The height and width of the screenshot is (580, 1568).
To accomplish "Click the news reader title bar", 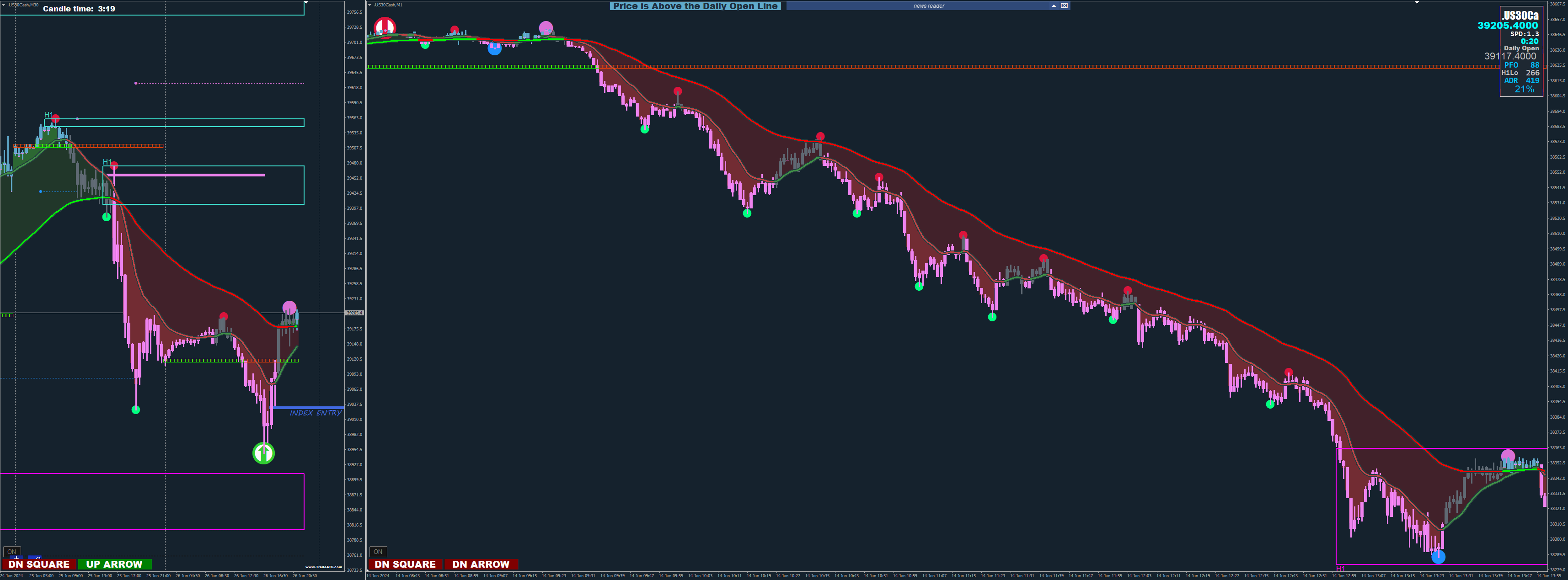I will [928, 5].
